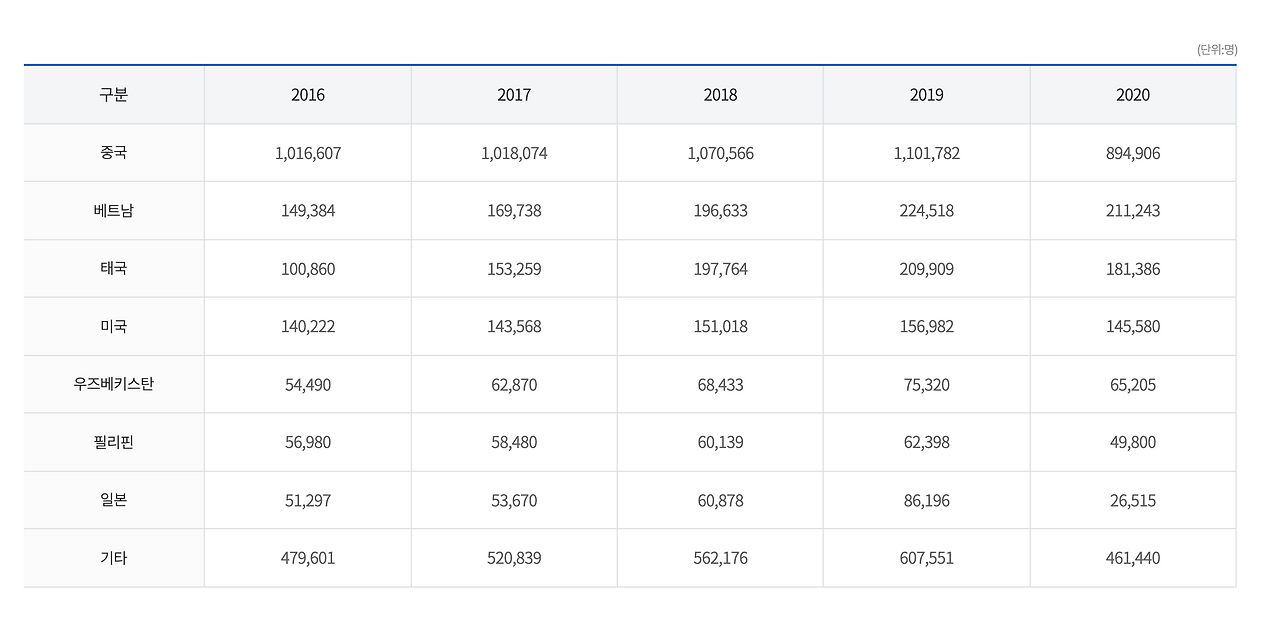1280x619 pixels.
Task: Click the cell value 1,016,607
Action: pos(308,153)
